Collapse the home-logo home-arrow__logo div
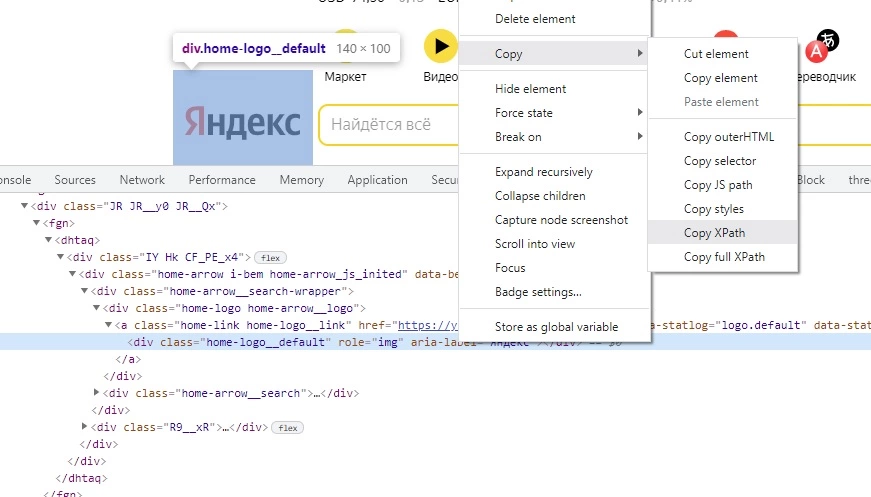The height and width of the screenshot is (497, 871). tap(96, 308)
